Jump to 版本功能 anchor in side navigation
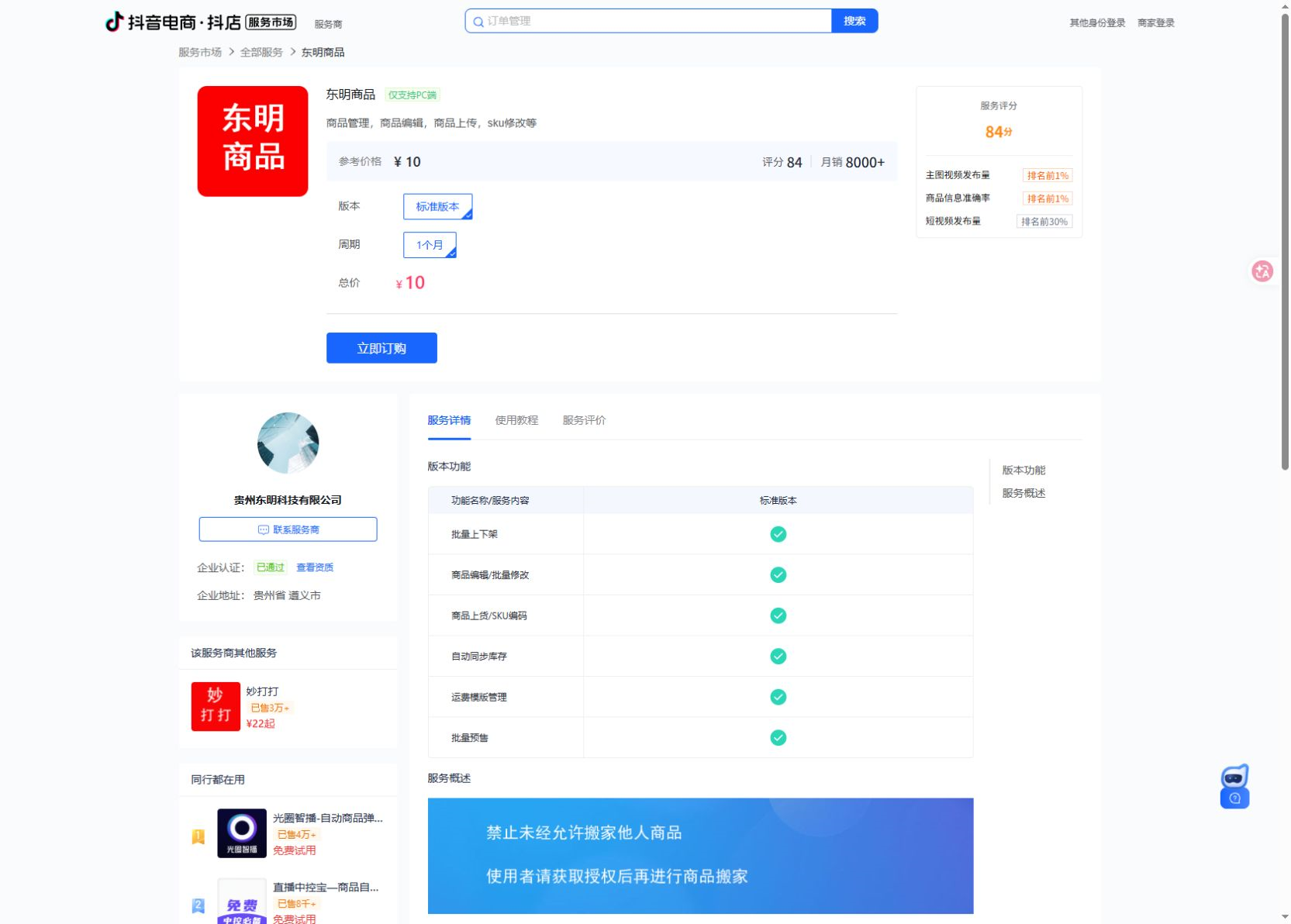 point(1023,471)
